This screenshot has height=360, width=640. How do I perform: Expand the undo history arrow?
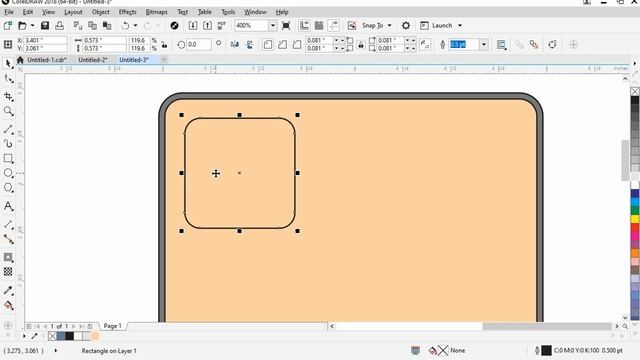[136, 26]
